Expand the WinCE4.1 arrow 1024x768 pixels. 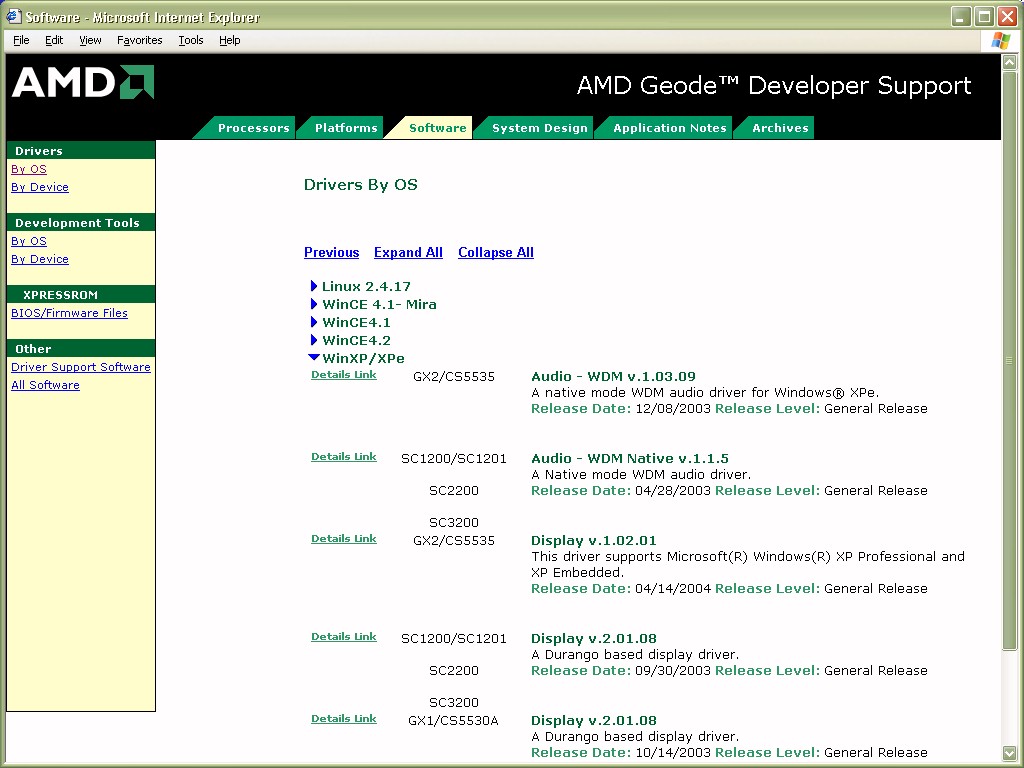coord(314,323)
